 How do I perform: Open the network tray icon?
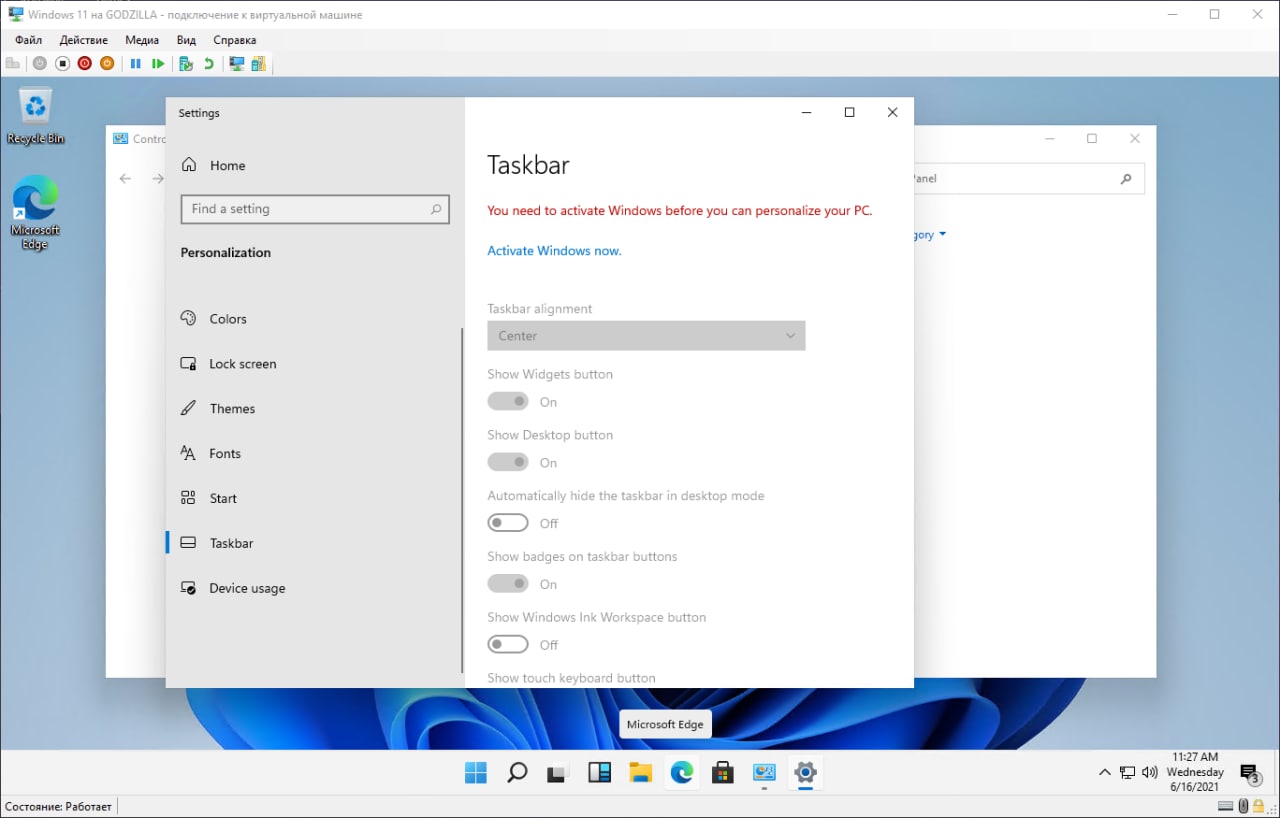point(1127,773)
